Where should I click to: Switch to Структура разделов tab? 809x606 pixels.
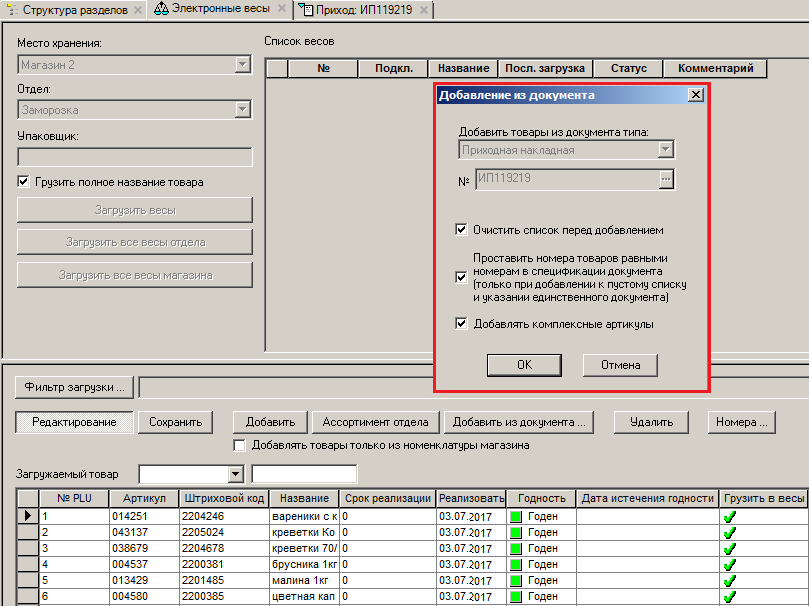[x=75, y=10]
